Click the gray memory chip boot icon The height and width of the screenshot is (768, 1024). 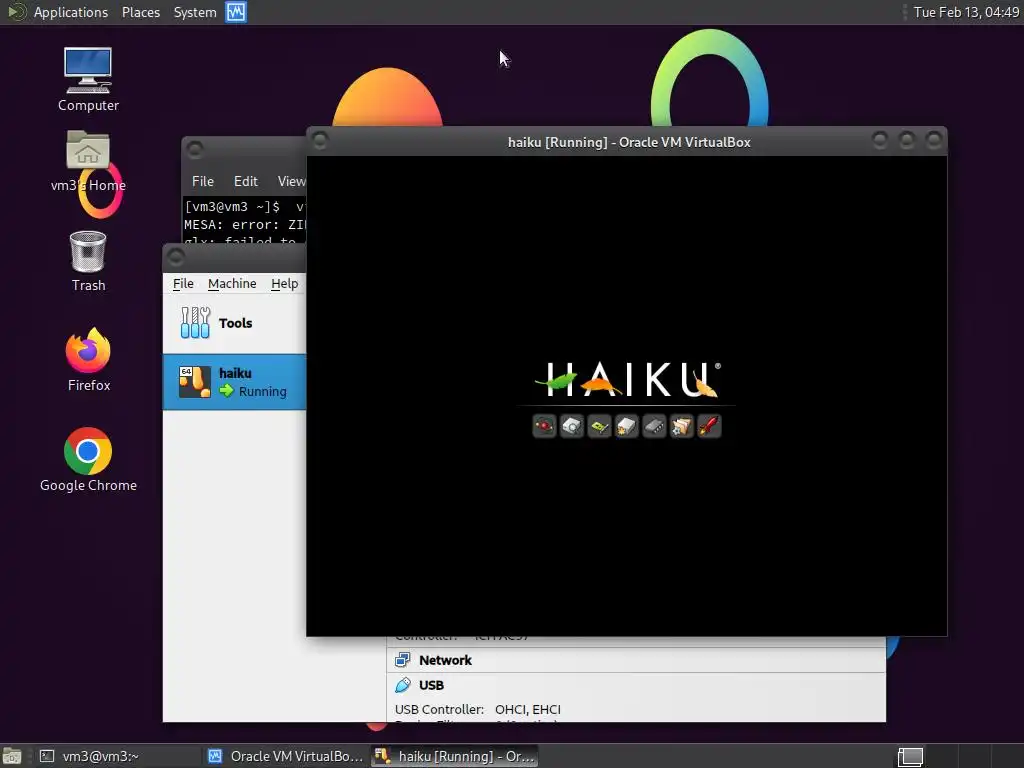tap(654, 426)
